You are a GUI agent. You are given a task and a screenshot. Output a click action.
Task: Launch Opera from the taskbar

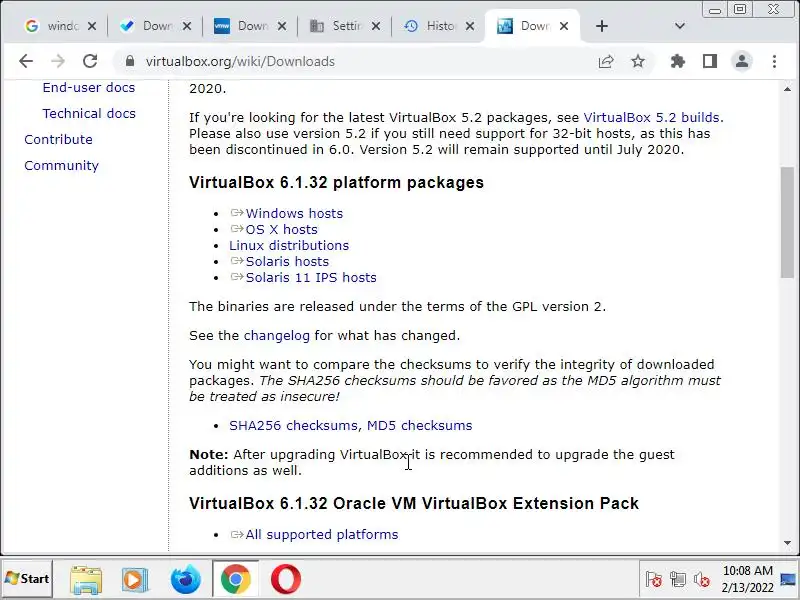click(286, 579)
